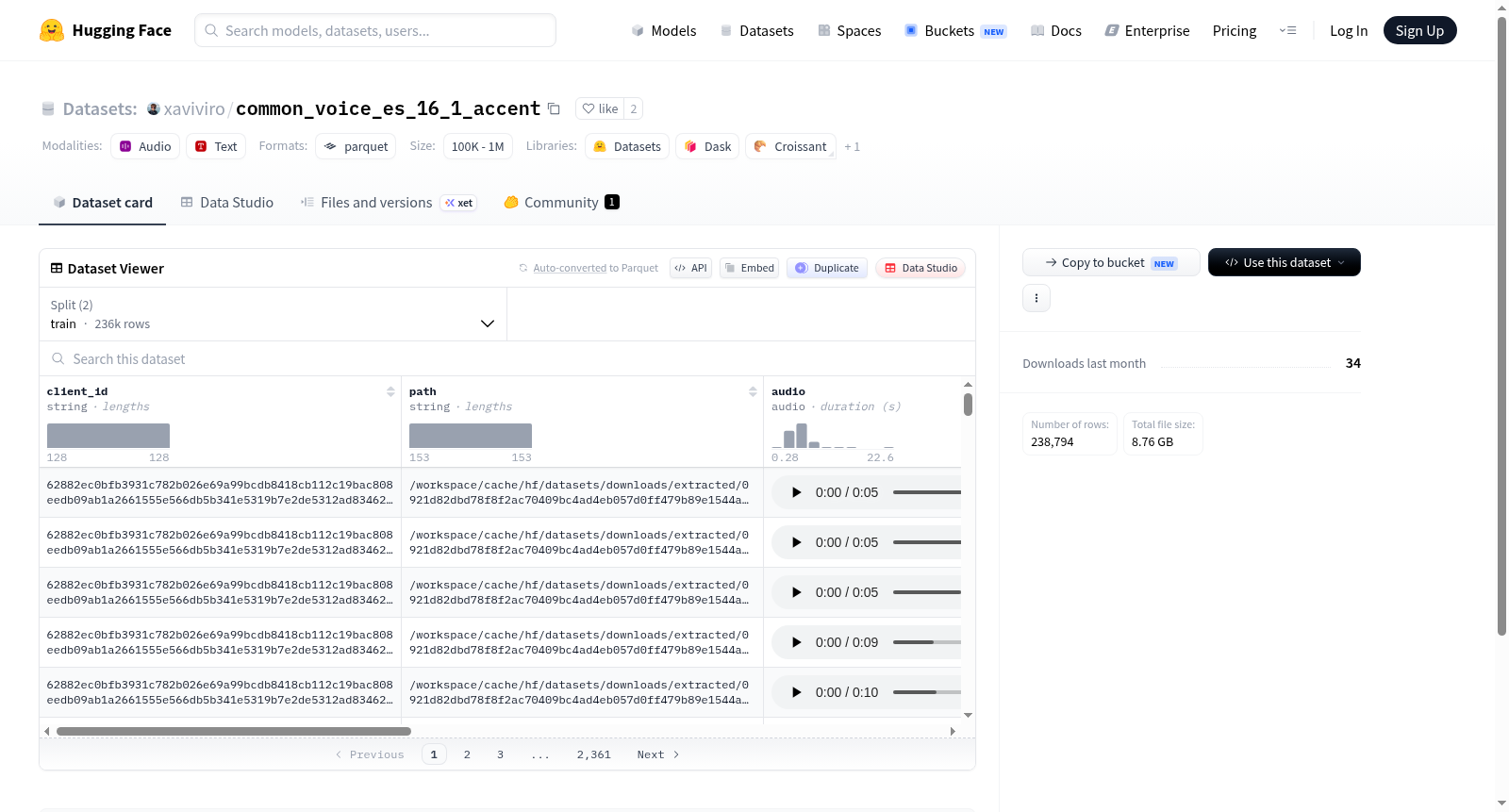Open the more-options kebab menu button
The height and width of the screenshot is (812, 1509).
coord(1036,298)
